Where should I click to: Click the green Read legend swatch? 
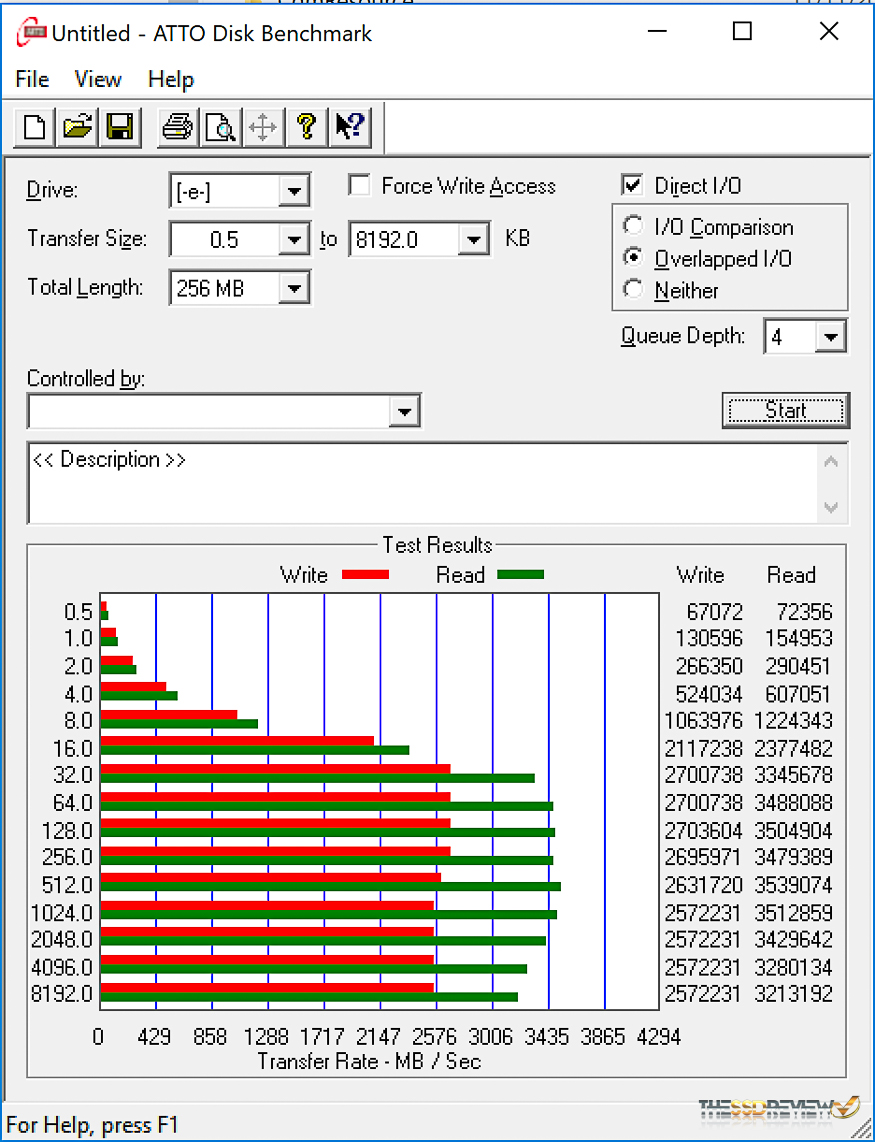pyautogui.click(x=520, y=575)
